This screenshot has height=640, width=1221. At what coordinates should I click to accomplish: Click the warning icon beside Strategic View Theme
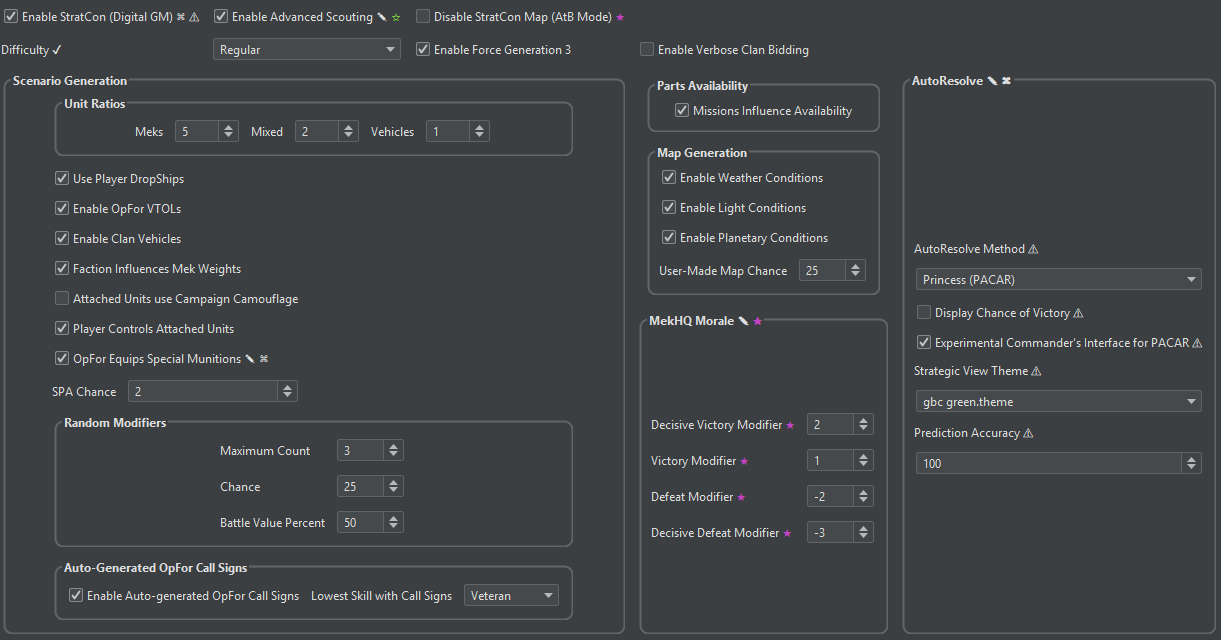(x=1036, y=371)
